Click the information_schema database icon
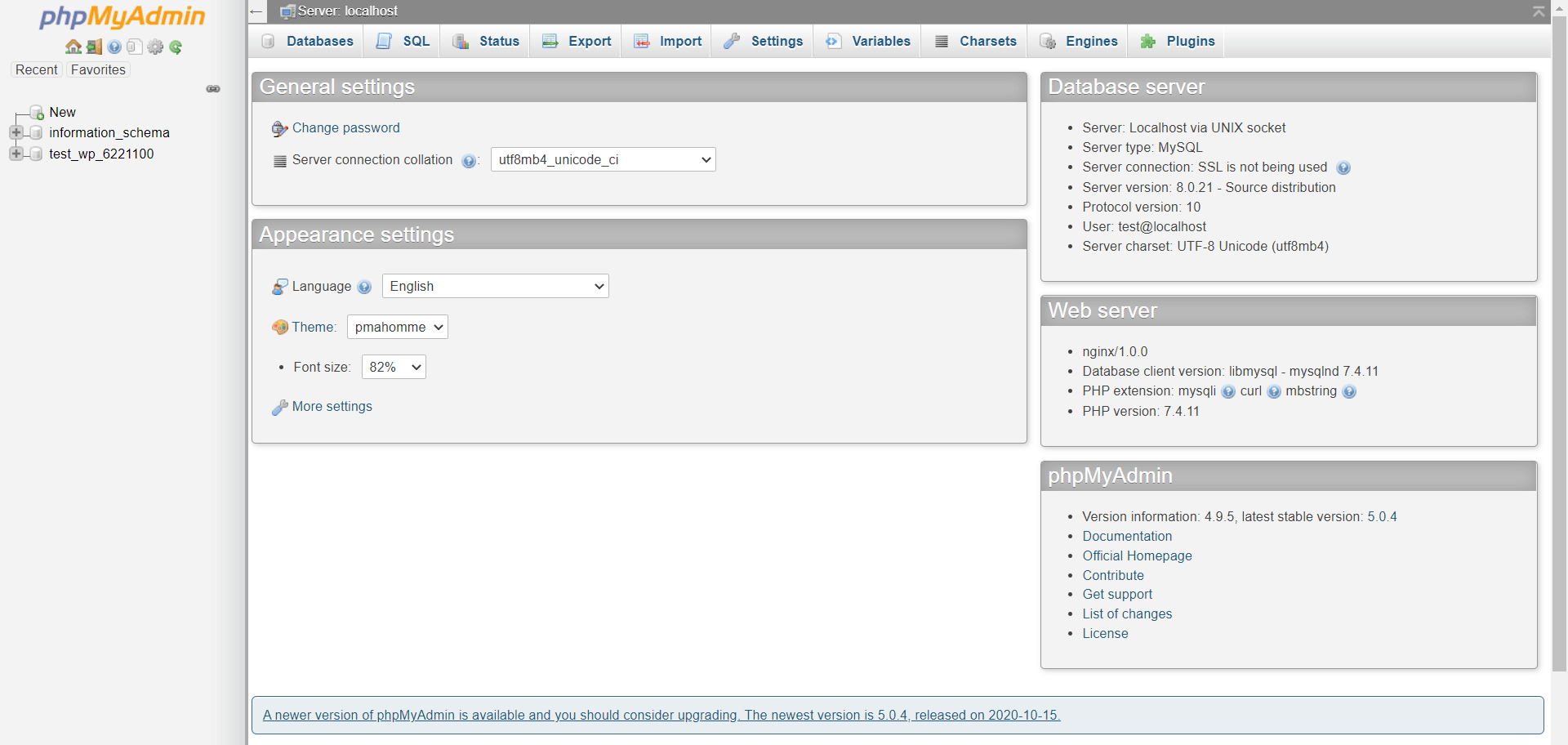This screenshot has height=745, width=1568. (x=36, y=133)
